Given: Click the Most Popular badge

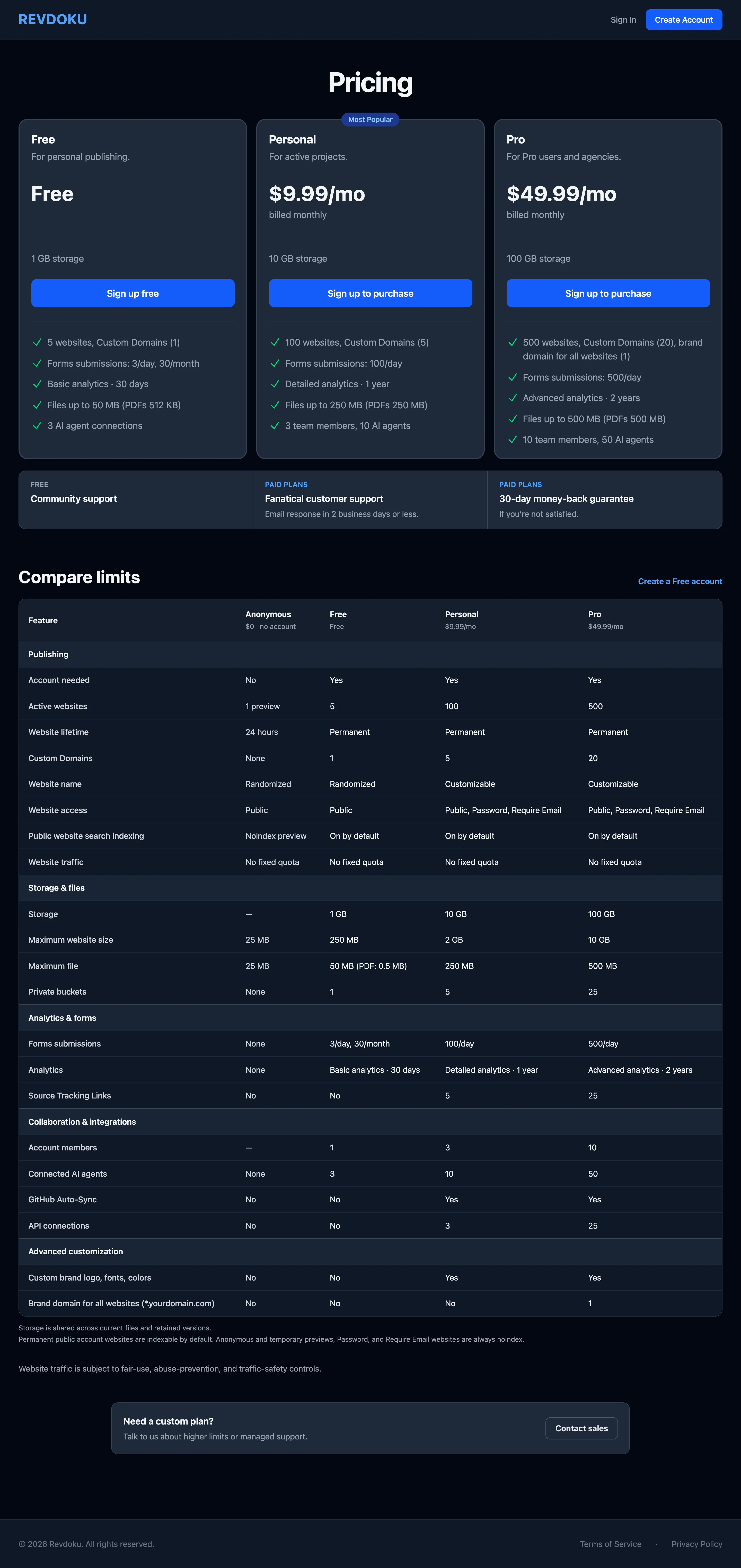Looking at the screenshot, I should 370,119.
